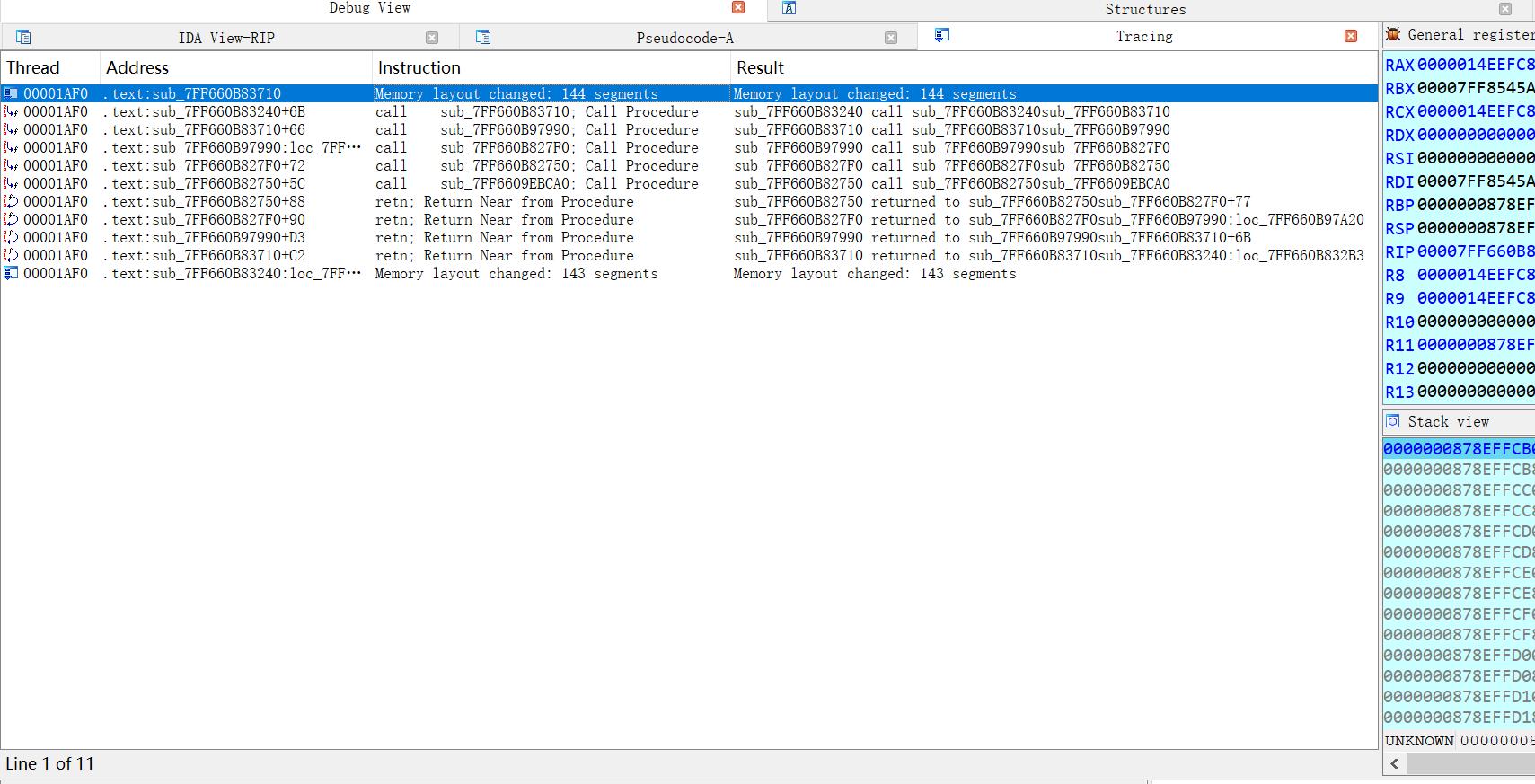Screen dimensions: 1535x784
Task: Sort the trace by Result column
Action: 1054,67
